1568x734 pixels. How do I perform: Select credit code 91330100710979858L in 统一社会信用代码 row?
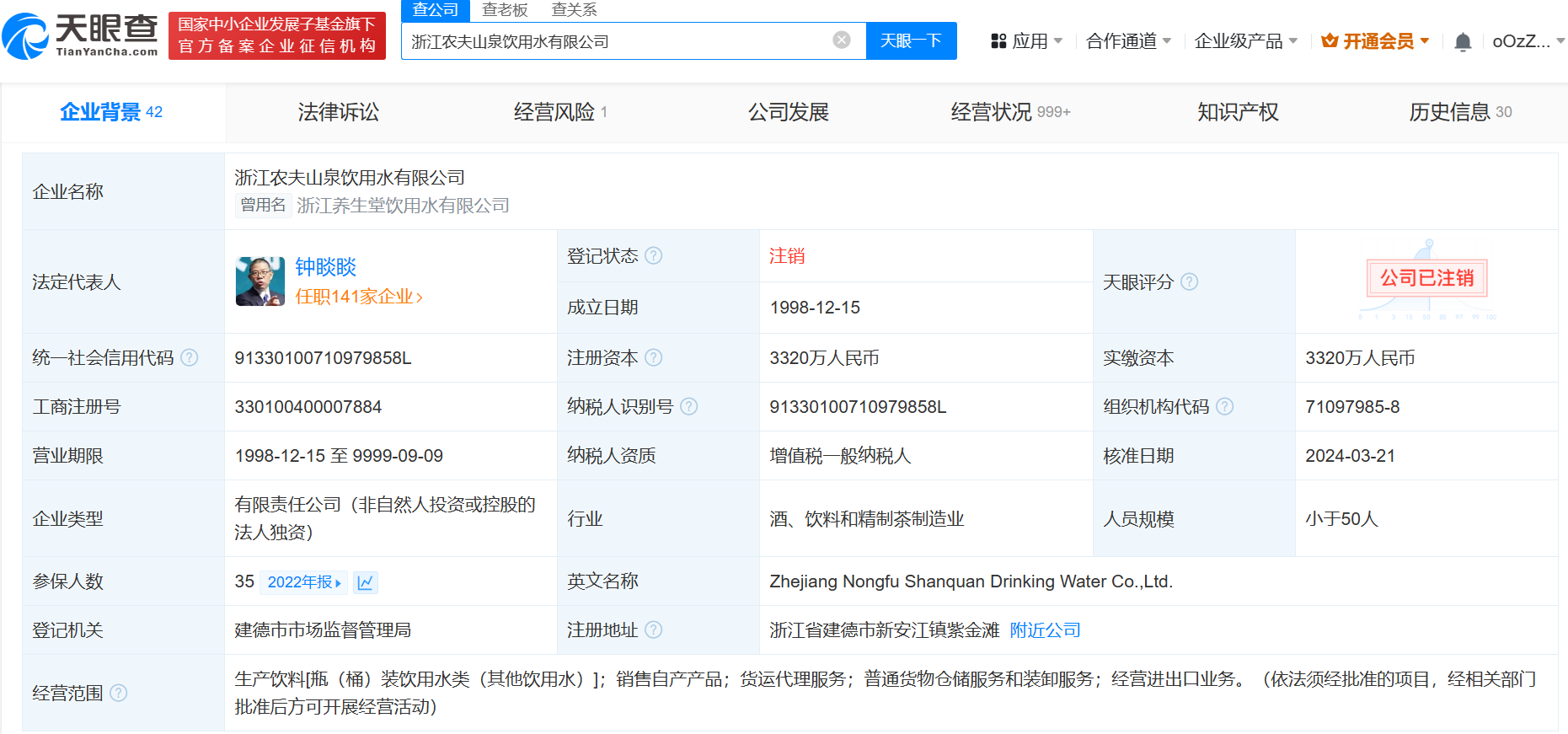[x=324, y=358]
